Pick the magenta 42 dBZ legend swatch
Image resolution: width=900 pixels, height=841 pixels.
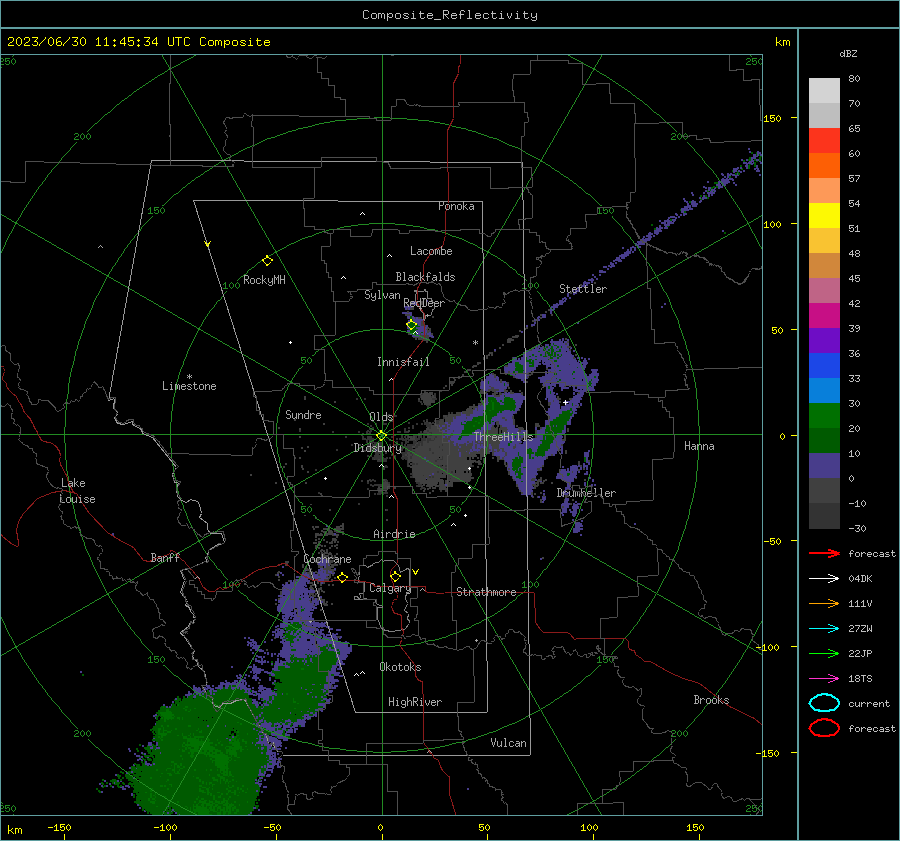click(824, 316)
